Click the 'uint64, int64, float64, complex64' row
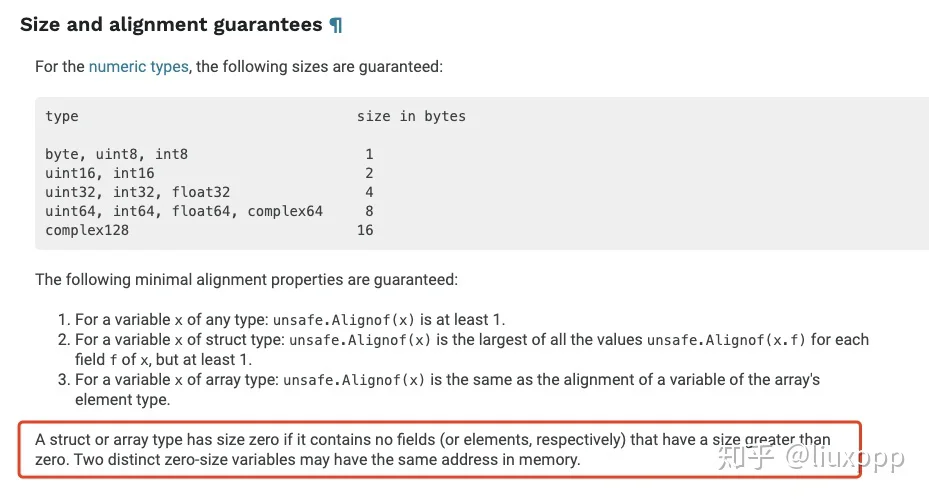 pos(209,211)
